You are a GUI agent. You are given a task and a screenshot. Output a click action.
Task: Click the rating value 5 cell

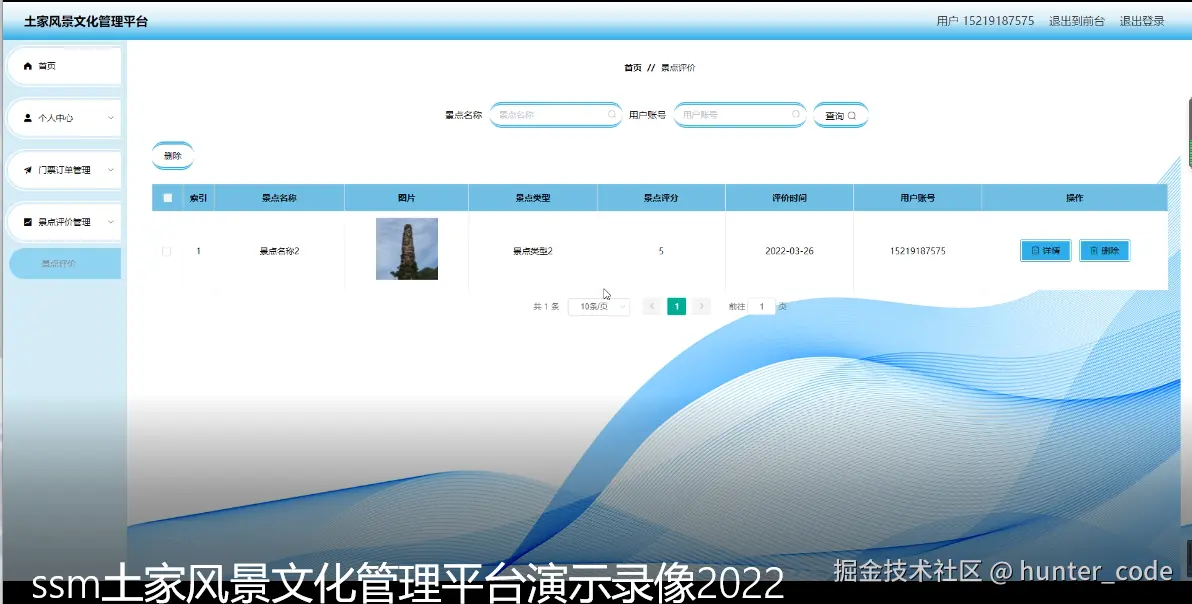(661, 251)
